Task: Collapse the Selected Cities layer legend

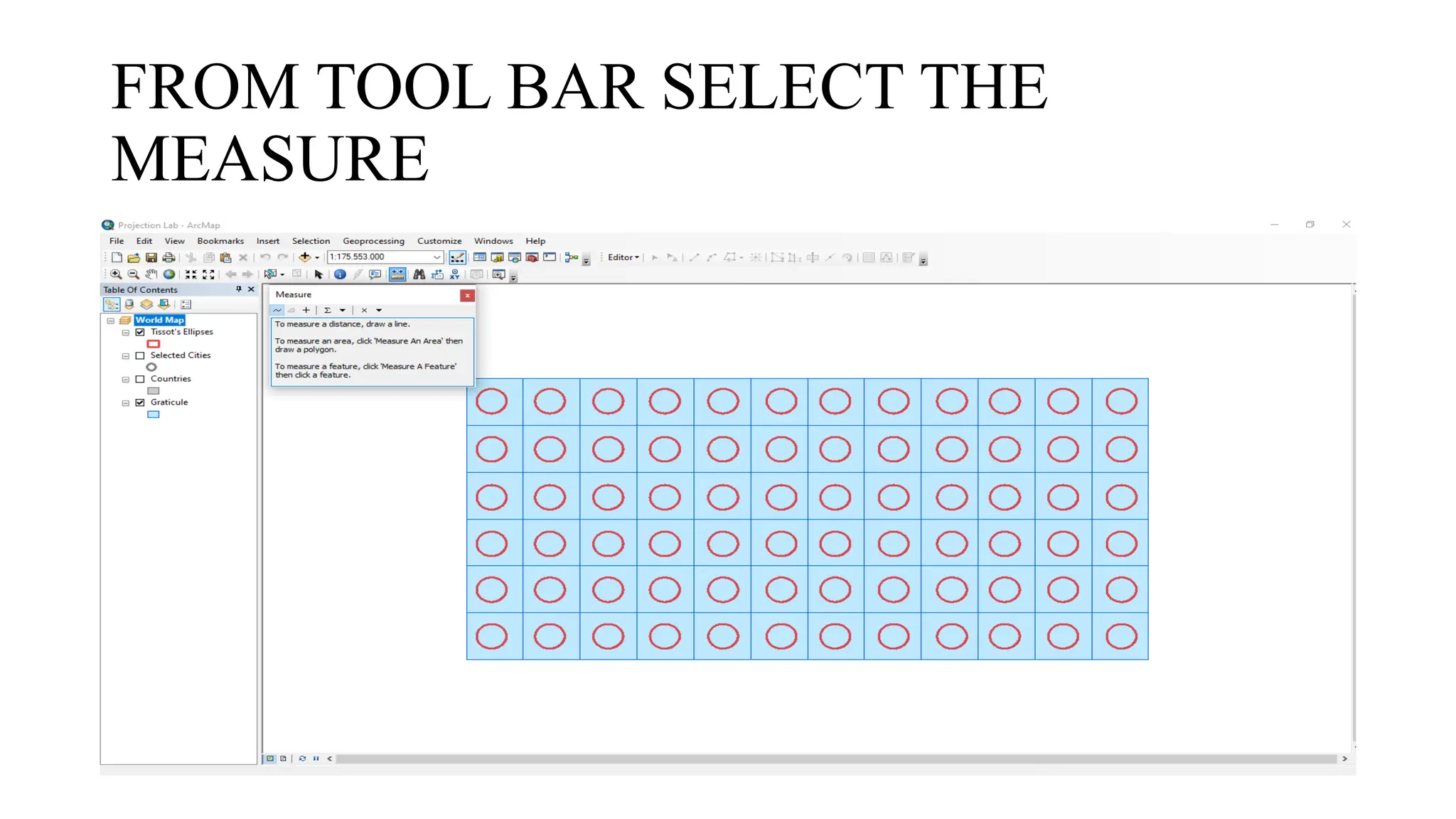Action: [126, 356]
